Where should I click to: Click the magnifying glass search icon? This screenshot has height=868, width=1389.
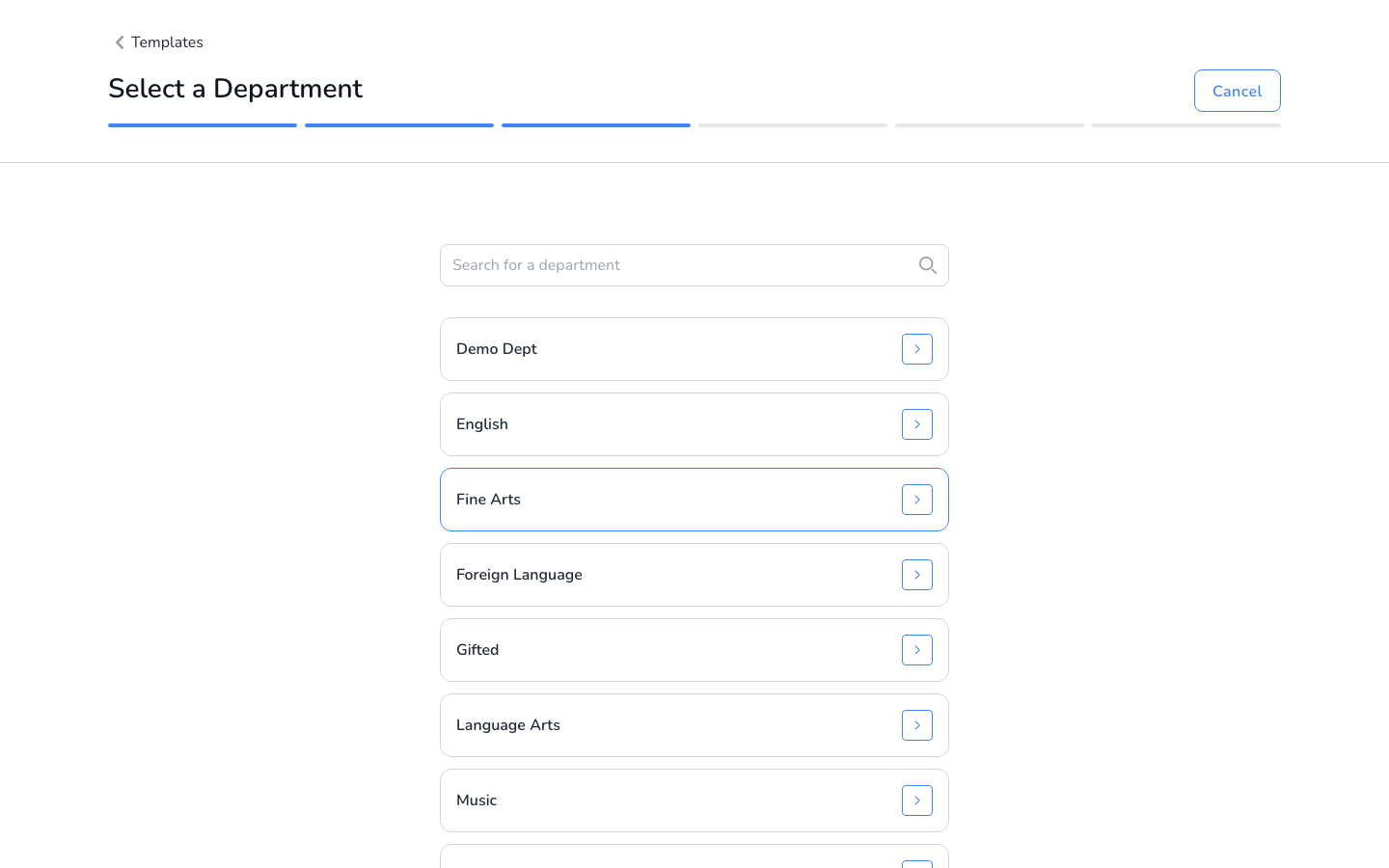click(x=928, y=265)
